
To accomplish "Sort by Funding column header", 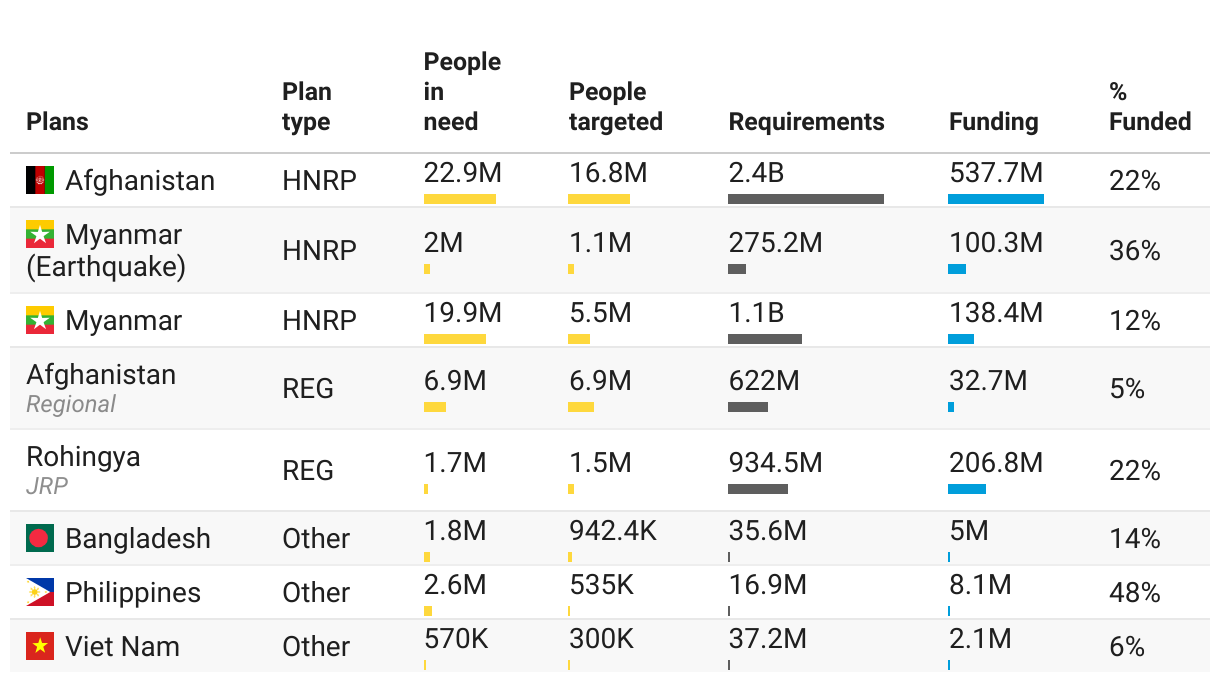I will [993, 122].
